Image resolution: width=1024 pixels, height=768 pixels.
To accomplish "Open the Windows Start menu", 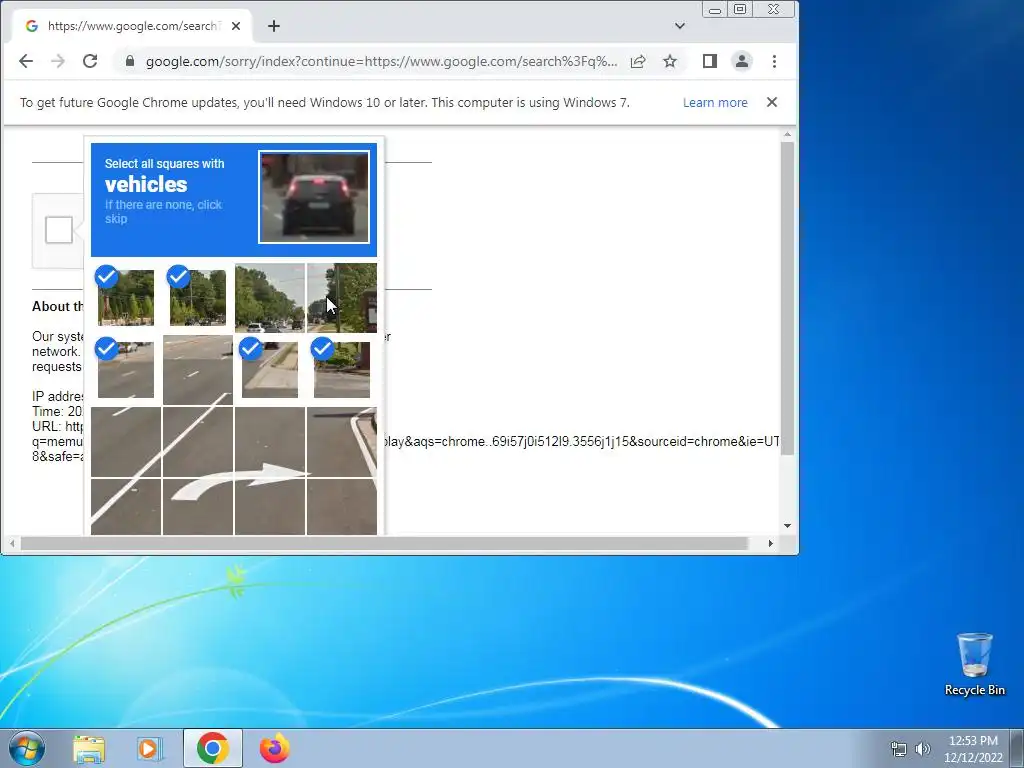I will click(27, 748).
